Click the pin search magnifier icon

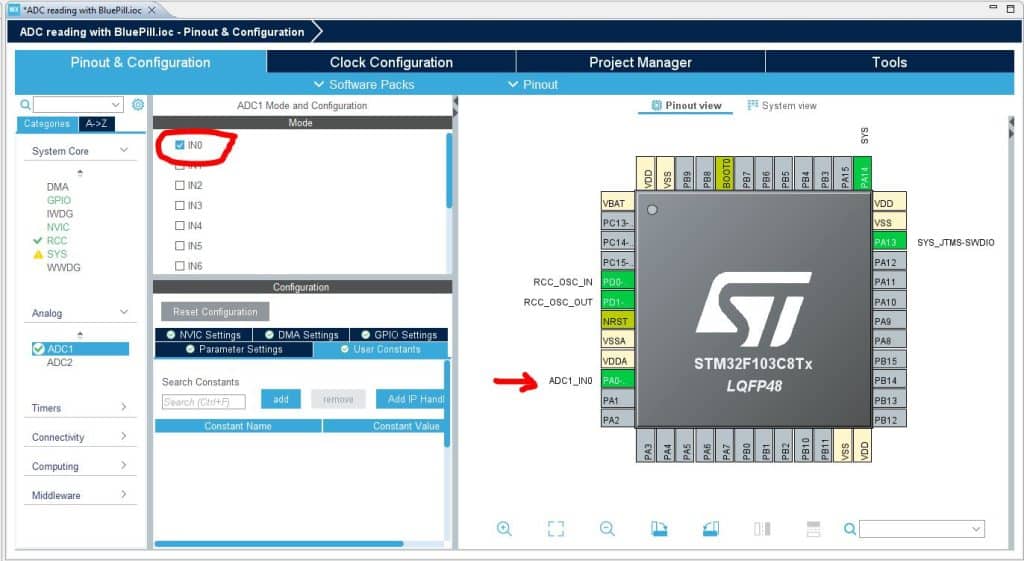point(850,528)
